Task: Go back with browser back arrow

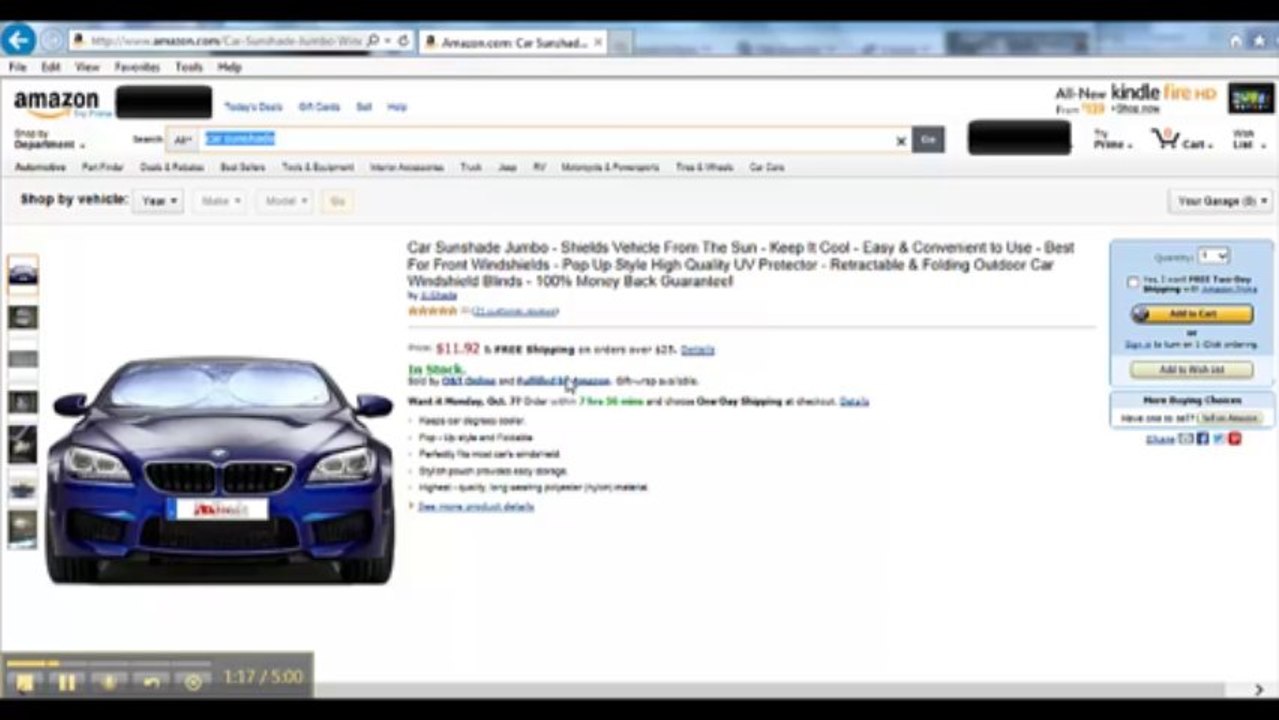Action: (18, 41)
